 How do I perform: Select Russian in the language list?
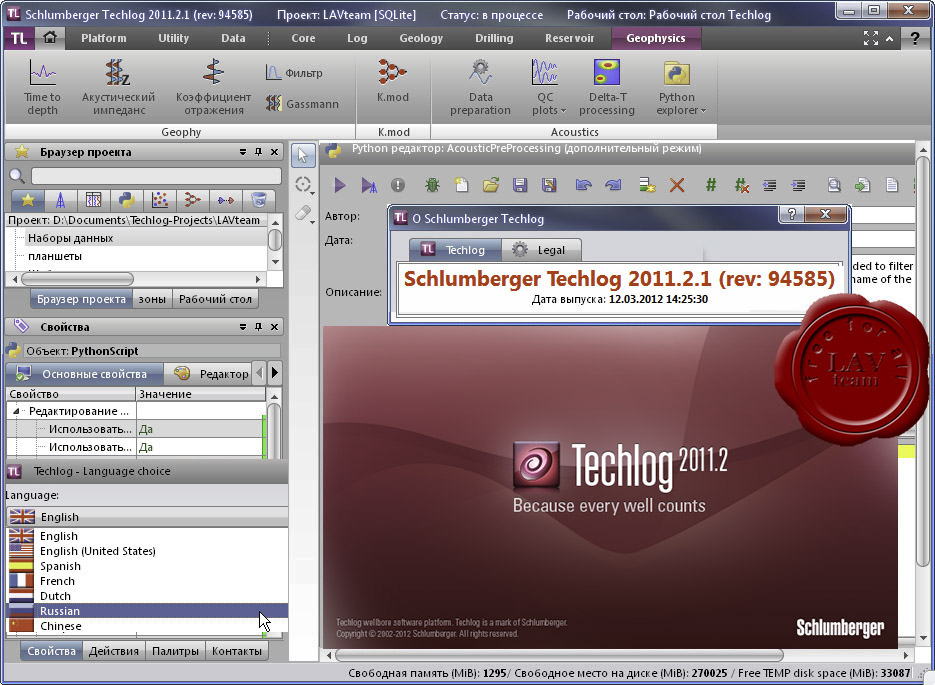[147, 611]
